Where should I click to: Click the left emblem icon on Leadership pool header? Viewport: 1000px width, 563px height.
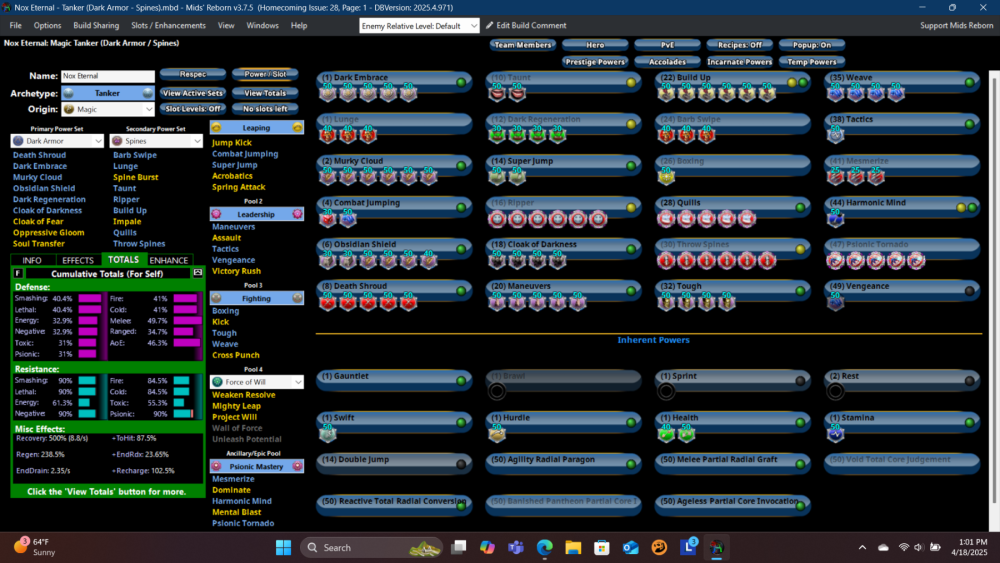216,214
